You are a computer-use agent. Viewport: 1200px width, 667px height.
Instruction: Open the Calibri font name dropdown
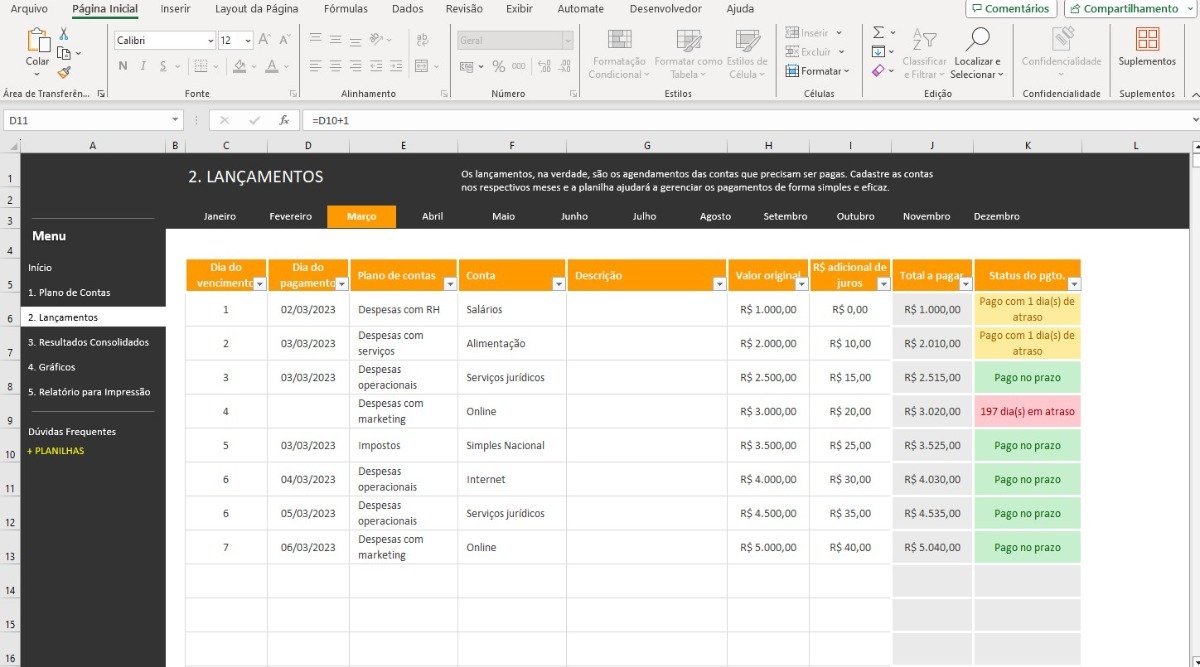[x=210, y=41]
